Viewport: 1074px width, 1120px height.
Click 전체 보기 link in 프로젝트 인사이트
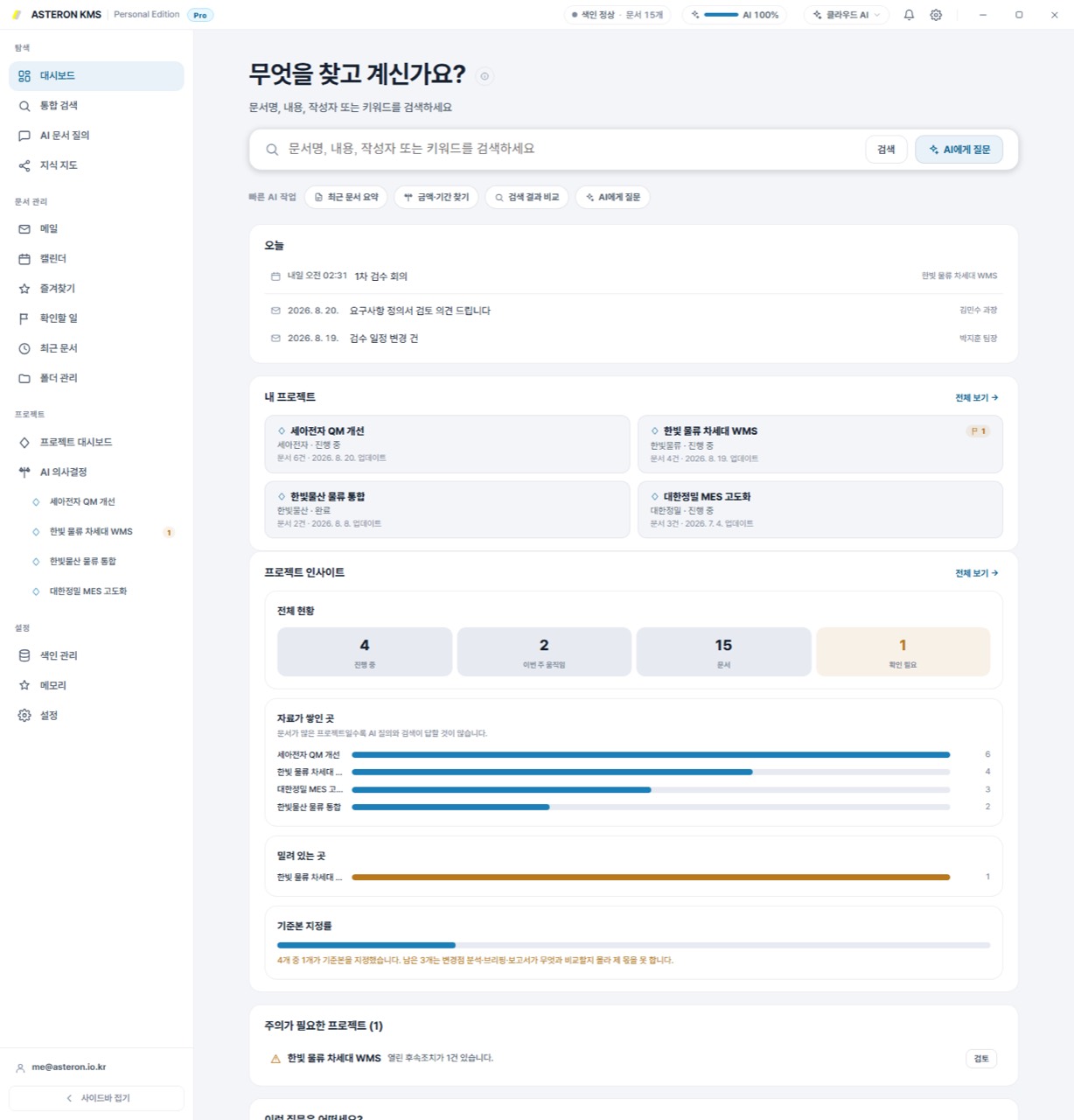tap(976, 573)
